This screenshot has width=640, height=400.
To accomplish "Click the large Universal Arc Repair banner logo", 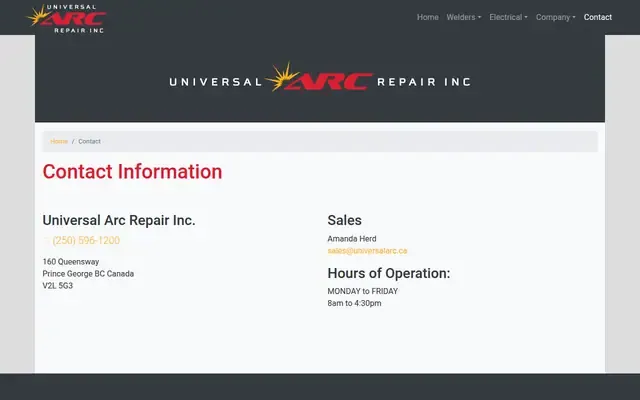I will click(x=320, y=77).
